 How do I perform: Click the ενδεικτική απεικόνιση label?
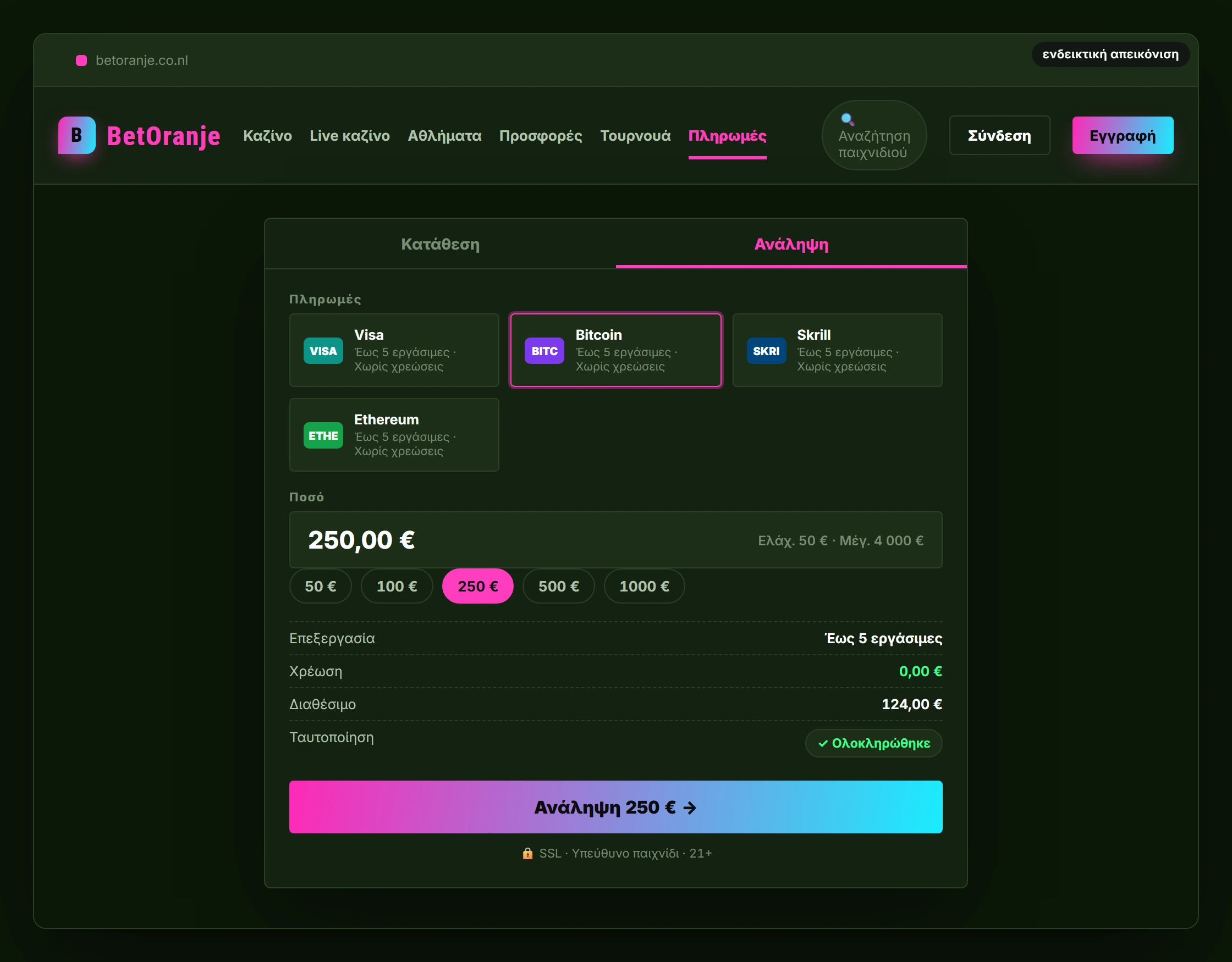1110,54
